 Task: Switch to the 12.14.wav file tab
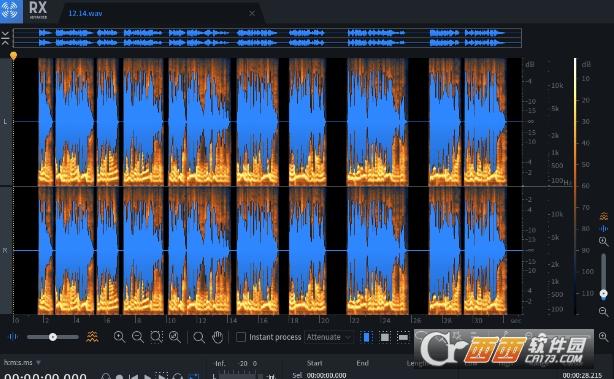[x=85, y=13]
